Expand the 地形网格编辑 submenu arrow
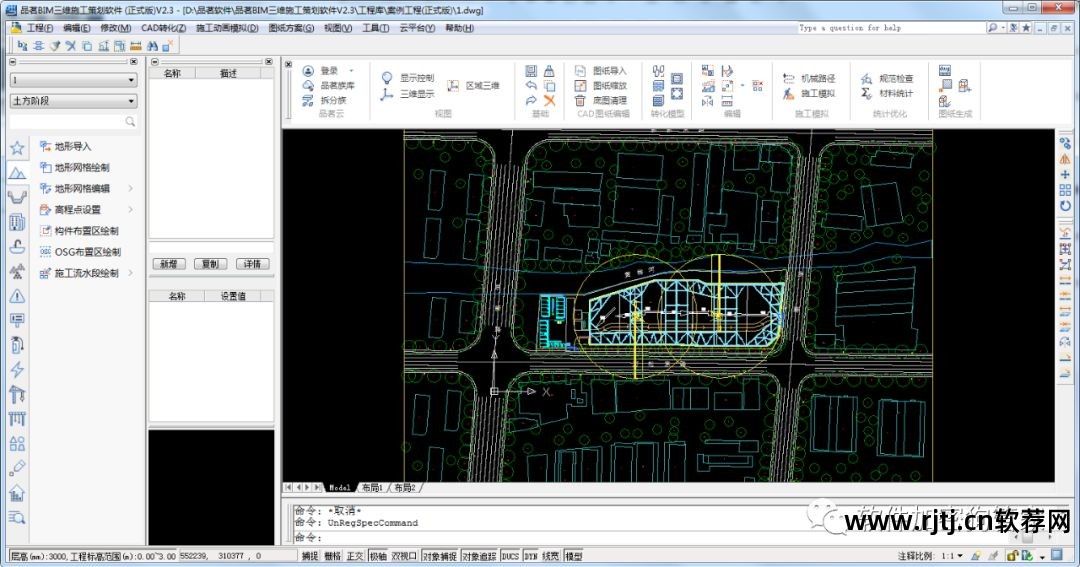 tap(131, 188)
